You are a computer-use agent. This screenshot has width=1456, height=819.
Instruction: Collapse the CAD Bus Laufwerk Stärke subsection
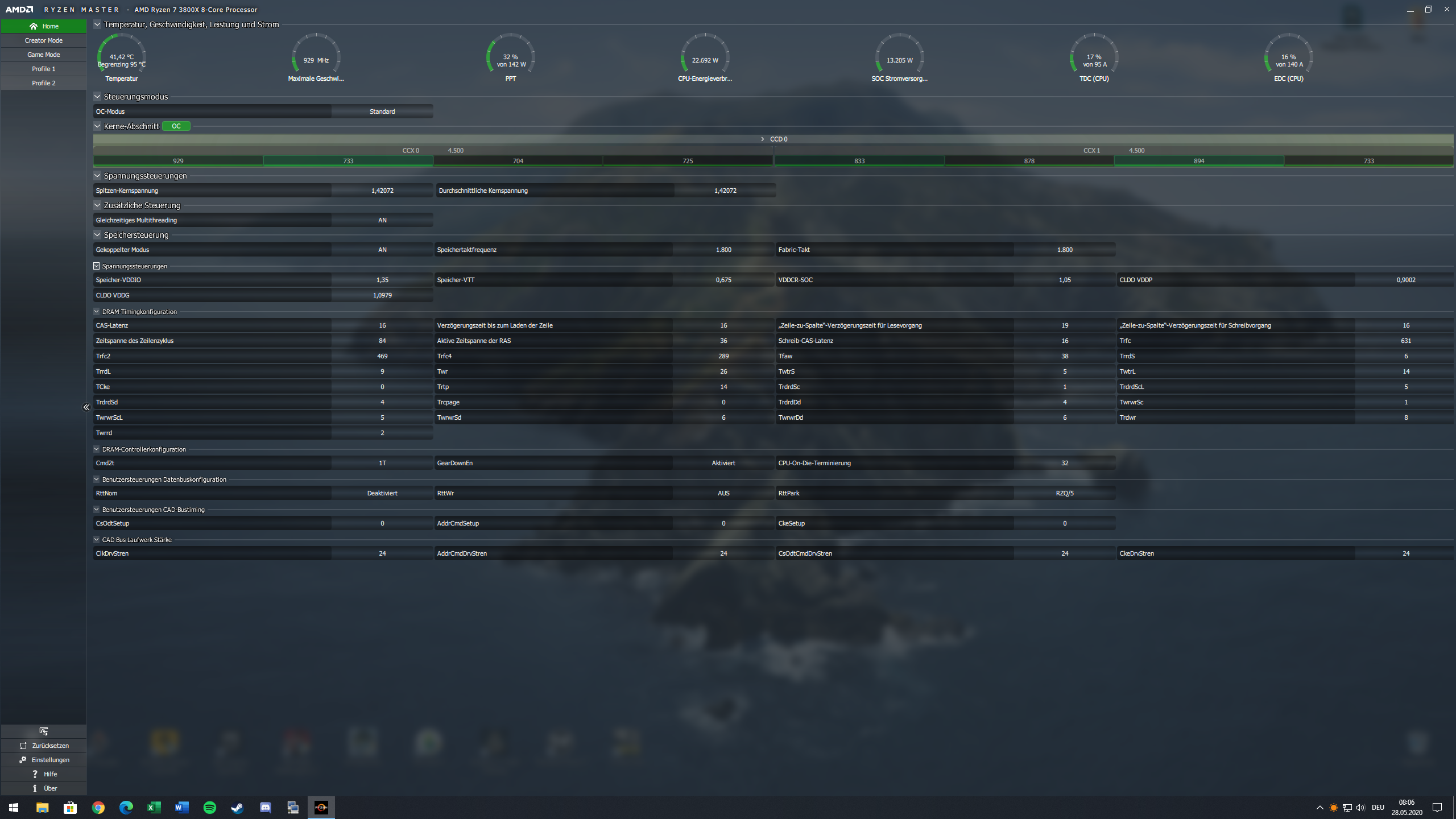point(97,540)
